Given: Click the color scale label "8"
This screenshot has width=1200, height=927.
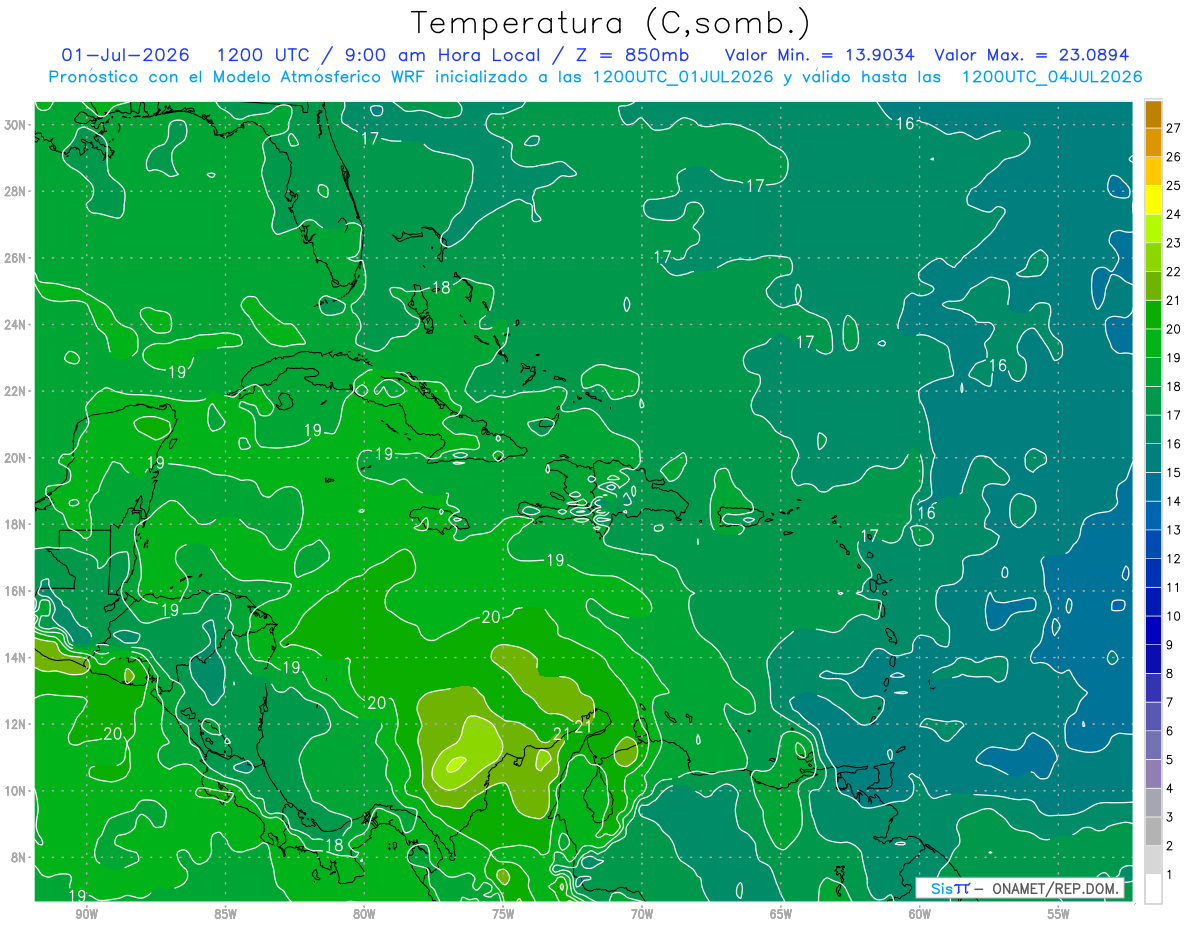Looking at the screenshot, I should (x=1170, y=674).
